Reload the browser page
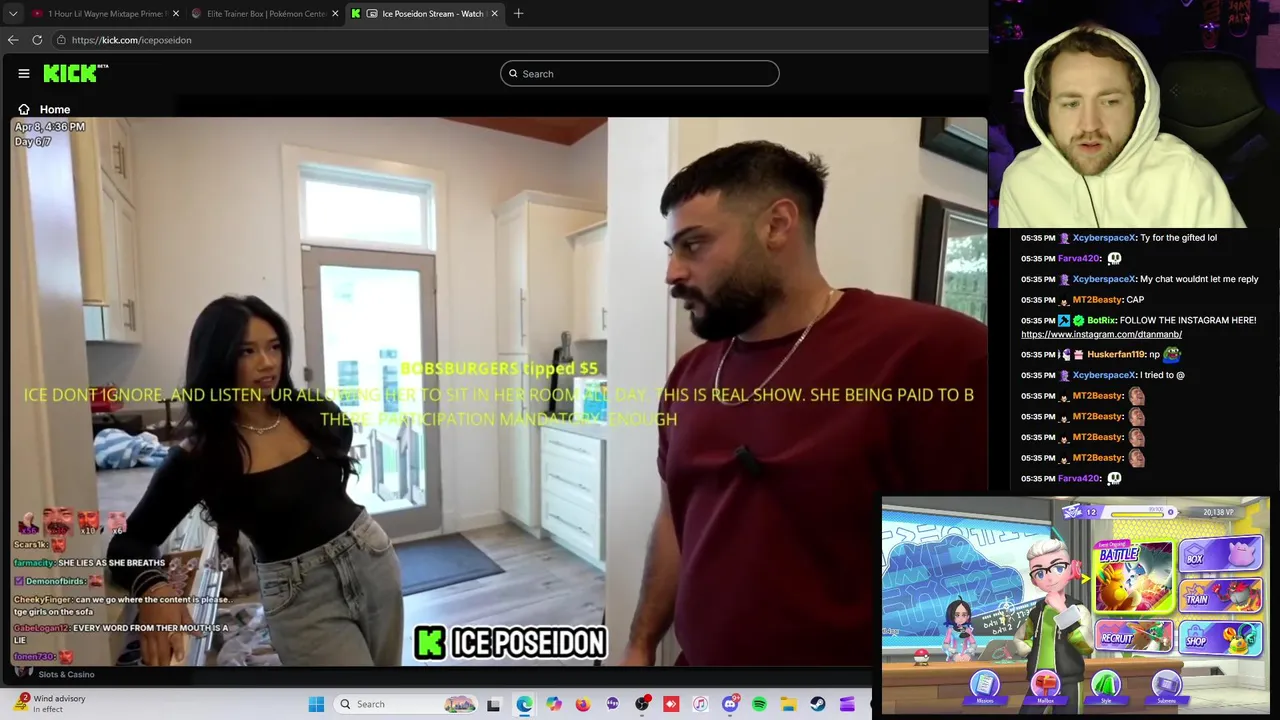This screenshot has width=1280, height=720. pyautogui.click(x=37, y=40)
